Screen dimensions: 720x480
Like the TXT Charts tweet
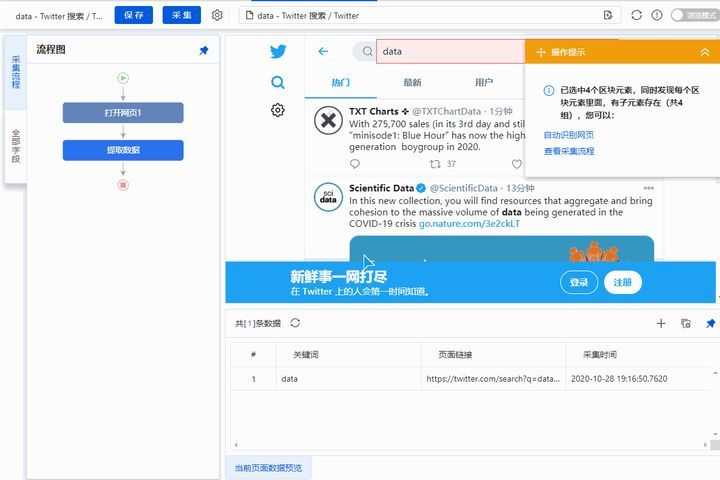[517, 164]
